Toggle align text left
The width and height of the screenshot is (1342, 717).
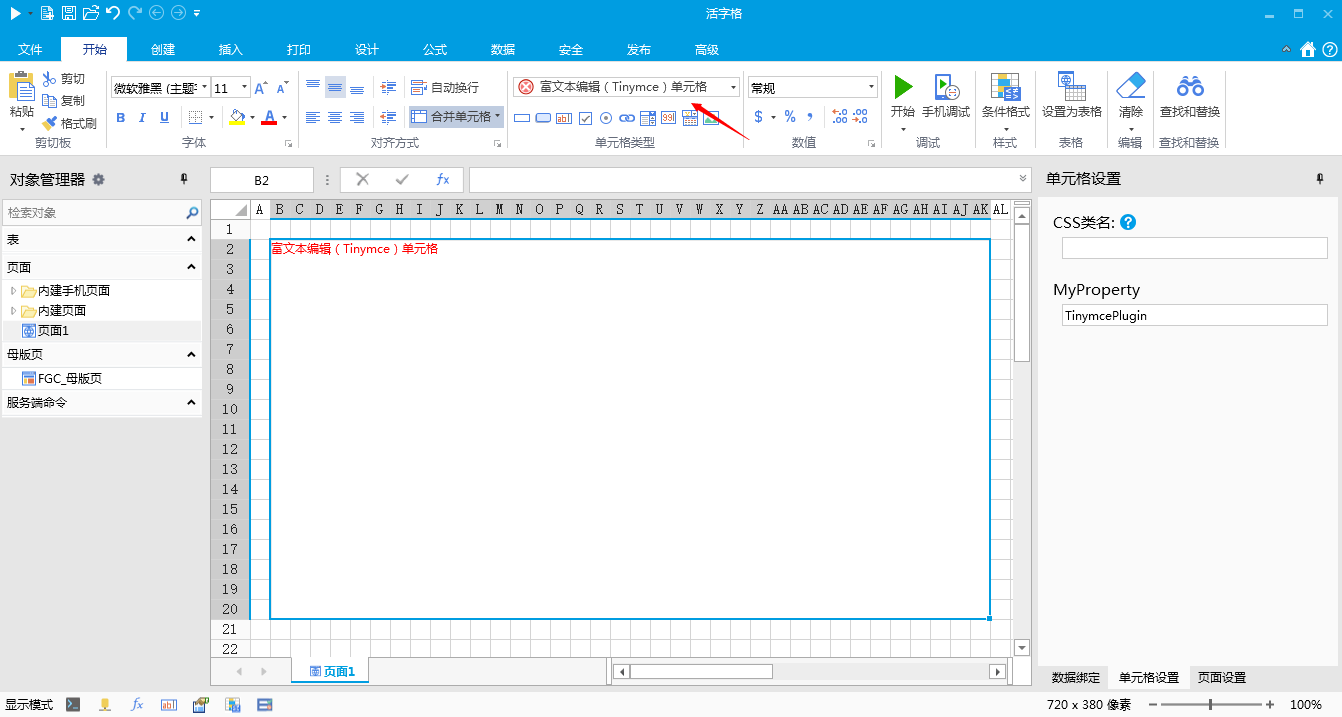[313, 117]
